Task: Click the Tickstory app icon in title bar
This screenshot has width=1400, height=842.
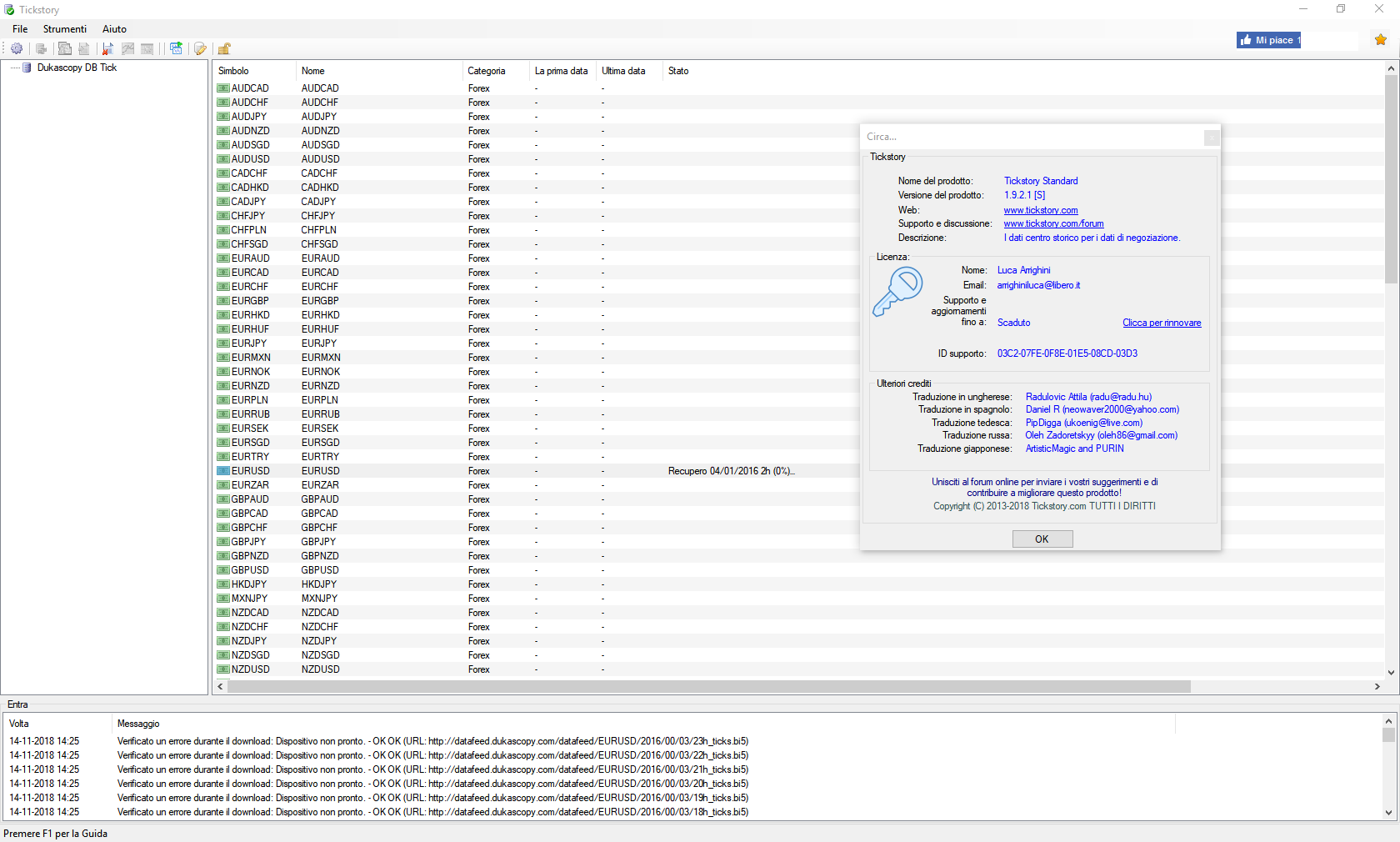Action: tap(9, 10)
